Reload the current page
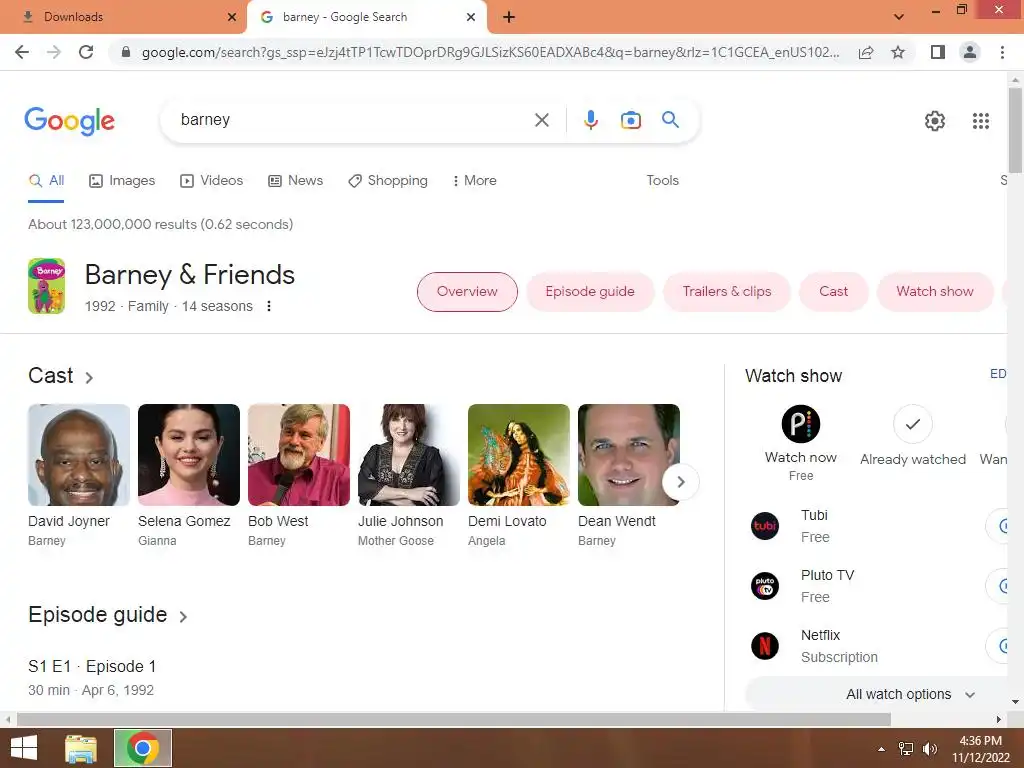 (x=86, y=52)
